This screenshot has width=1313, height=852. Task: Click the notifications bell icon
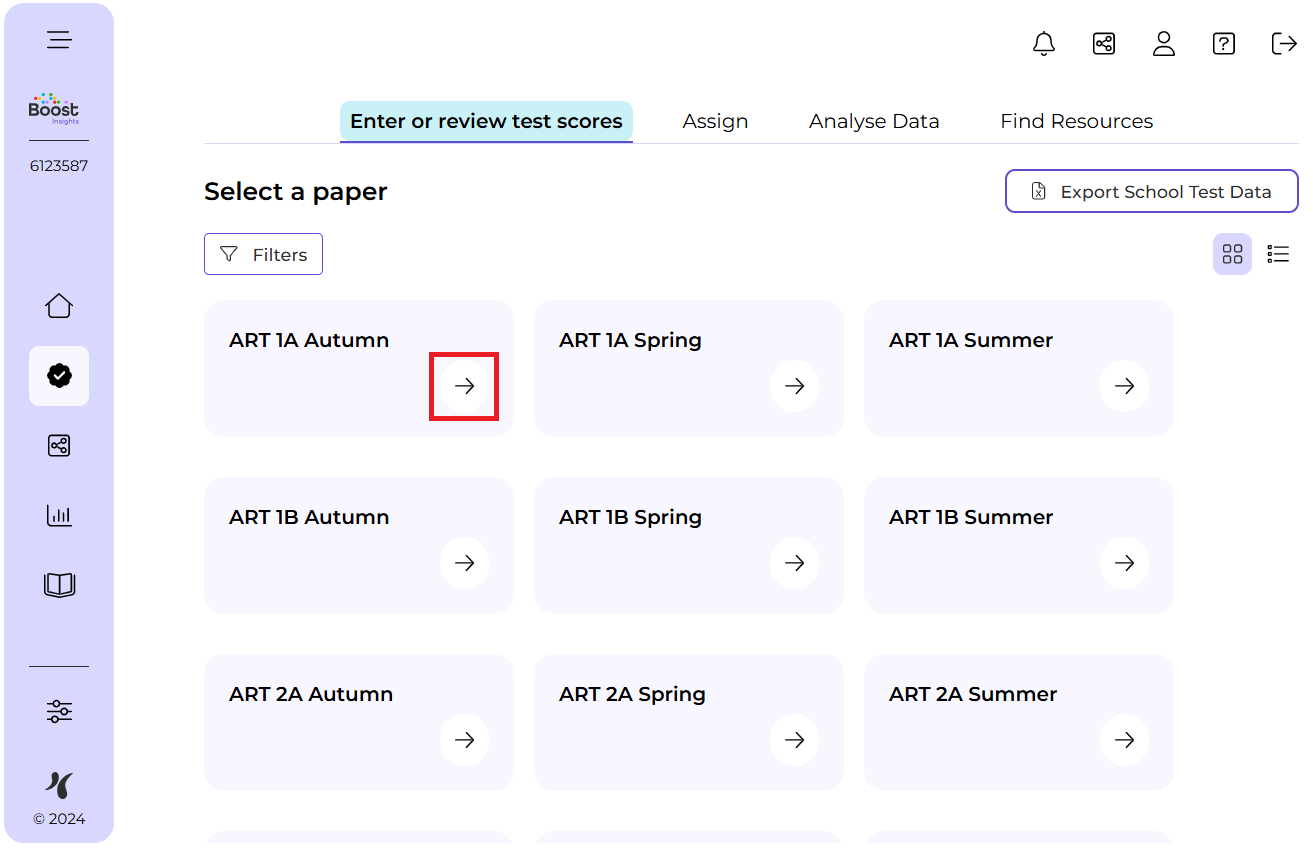point(1044,44)
